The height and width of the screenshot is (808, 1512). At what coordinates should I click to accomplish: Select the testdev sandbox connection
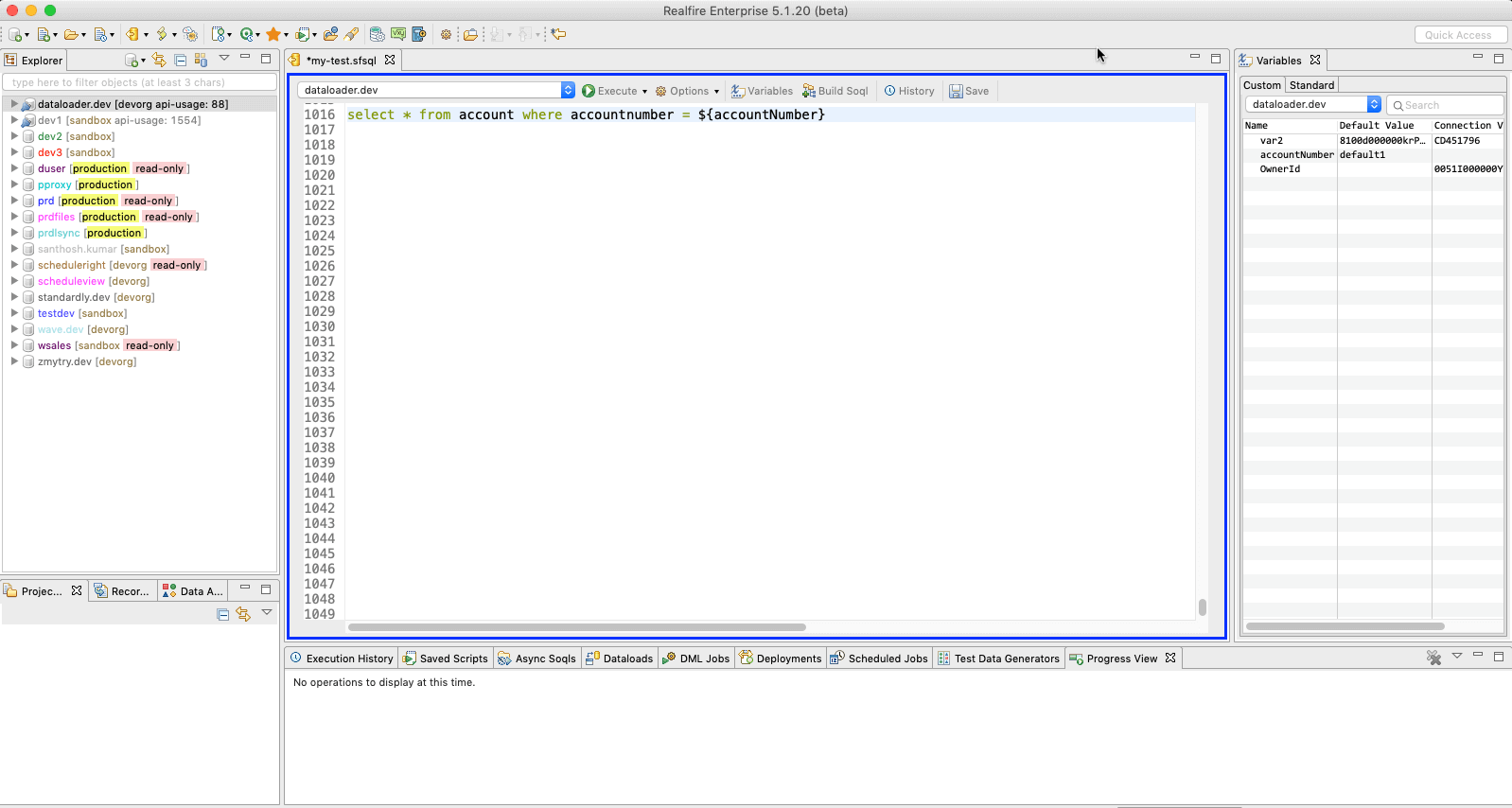(x=82, y=313)
